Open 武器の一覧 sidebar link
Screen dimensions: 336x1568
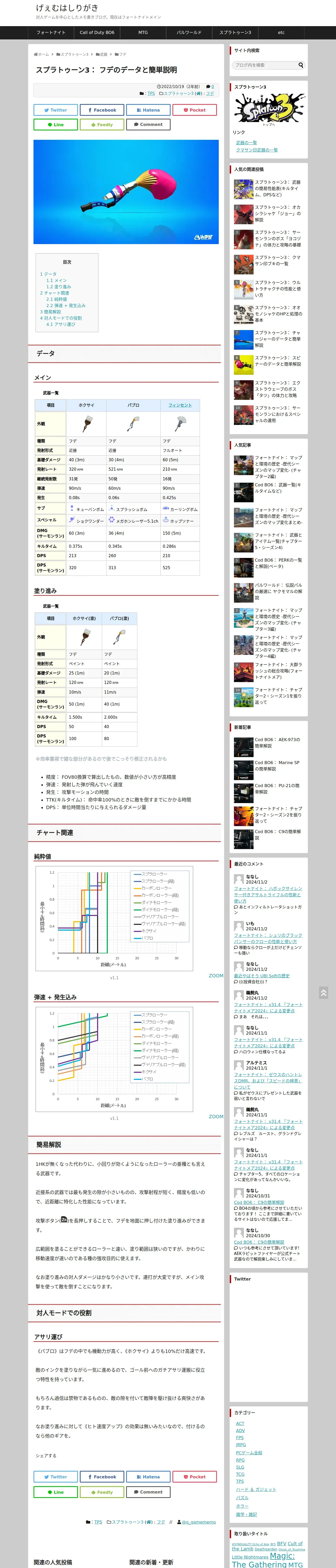[x=246, y=142]
